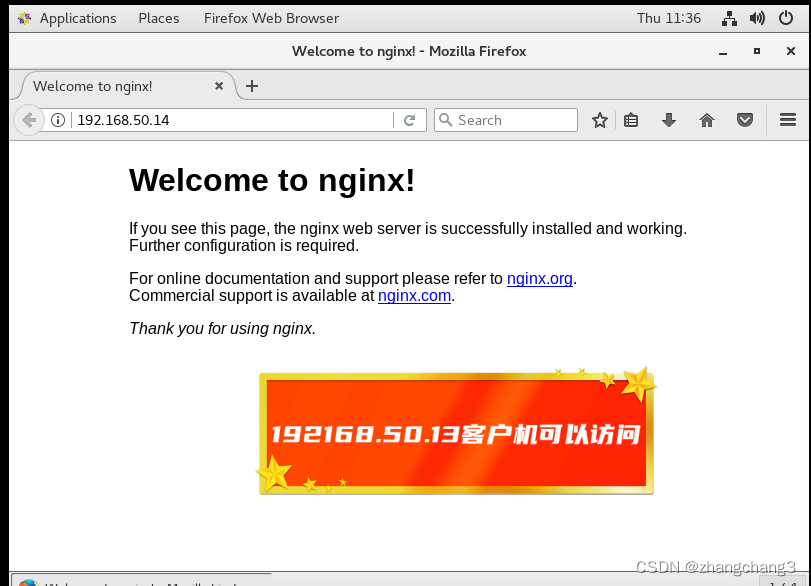Image resolution: width=811 pixels, height=586 pixels.
Task: Save page to Pocket icon
Action: [745, 120]
